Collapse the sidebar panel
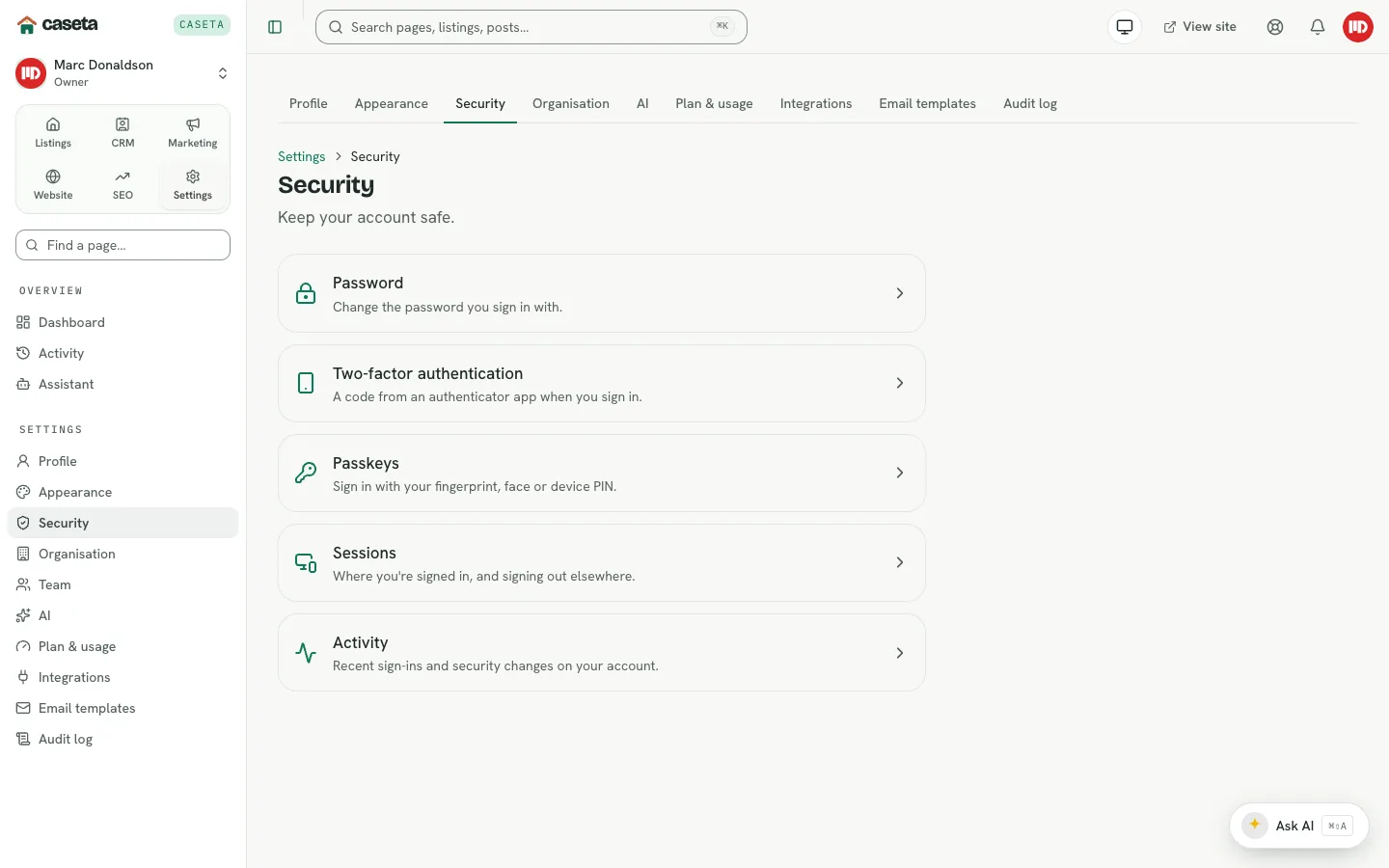1389x868 pixels. click(x=275, y=27)
